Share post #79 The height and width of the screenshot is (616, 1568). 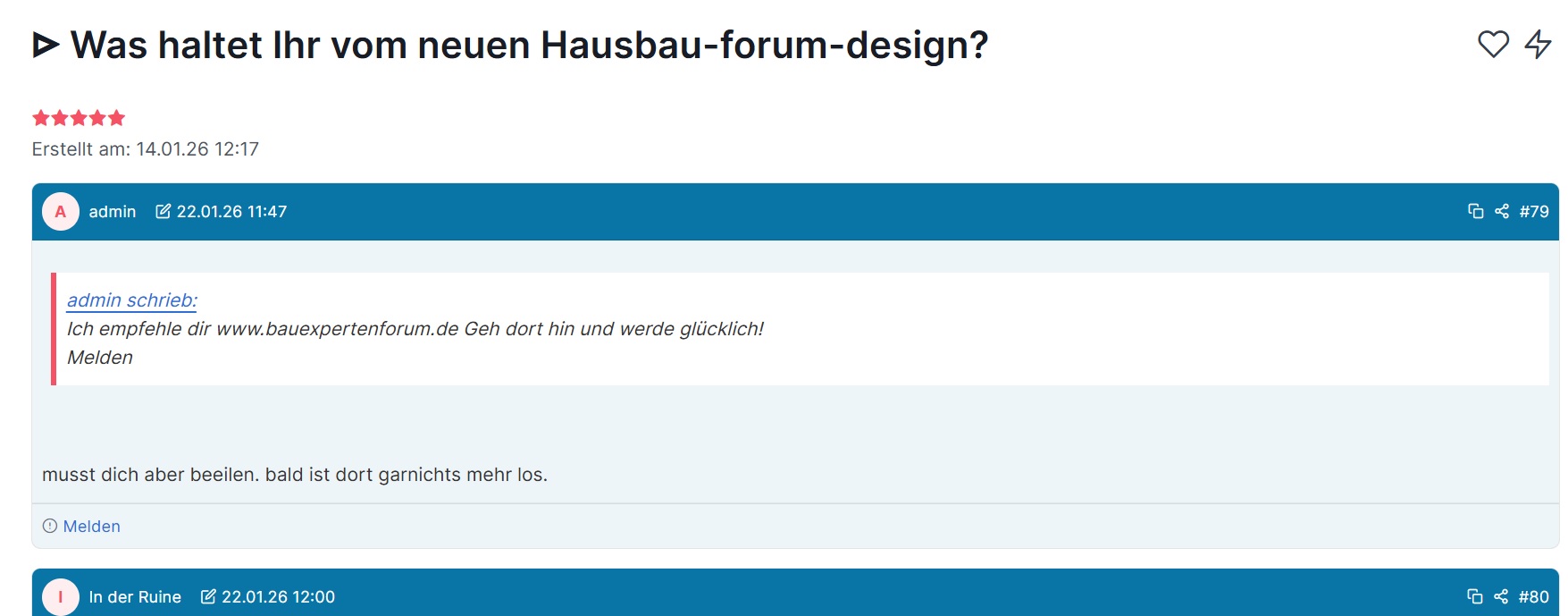(1502, 211)
